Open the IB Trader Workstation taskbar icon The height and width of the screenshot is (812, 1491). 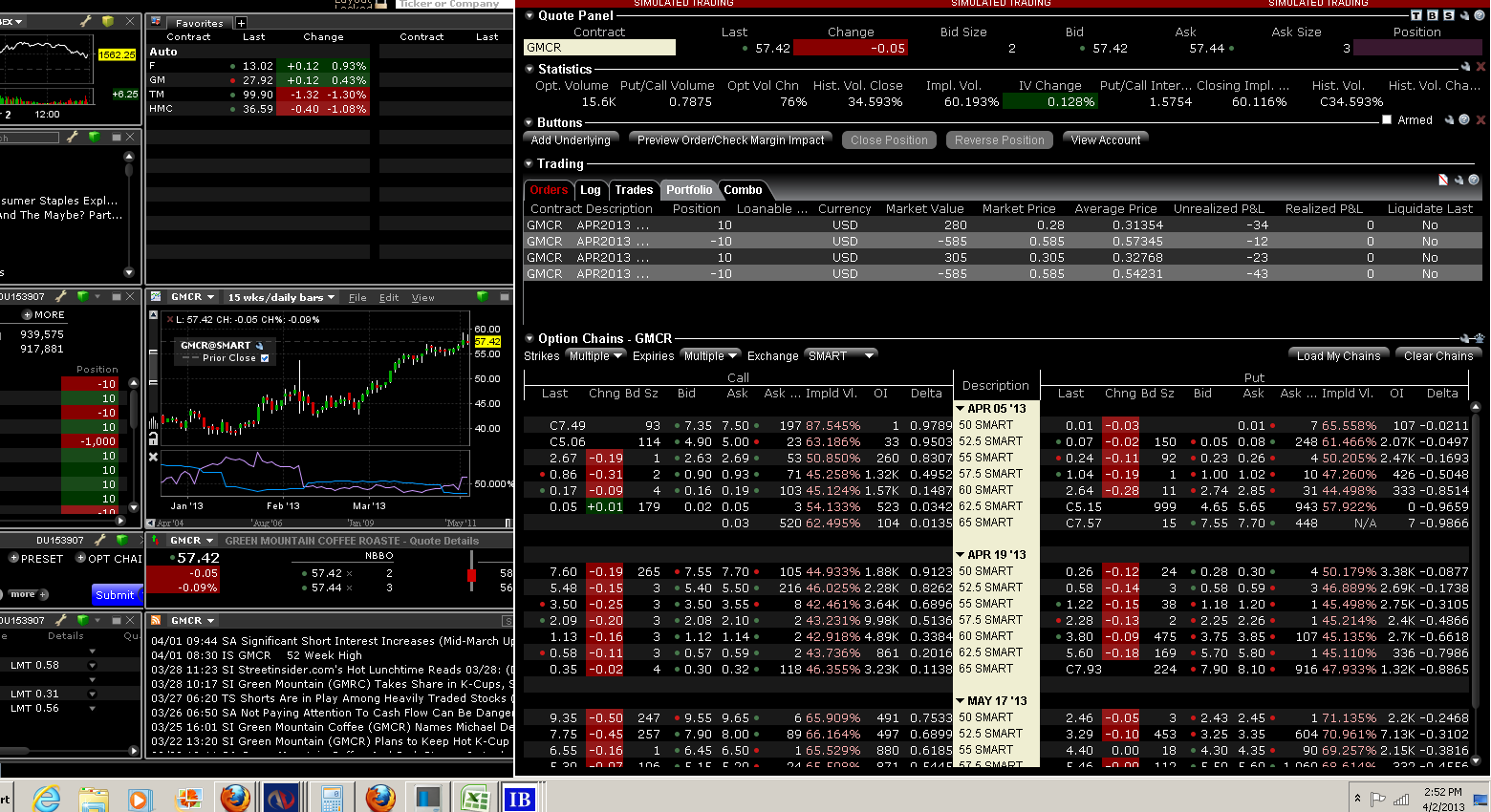(x=520, y=798)
